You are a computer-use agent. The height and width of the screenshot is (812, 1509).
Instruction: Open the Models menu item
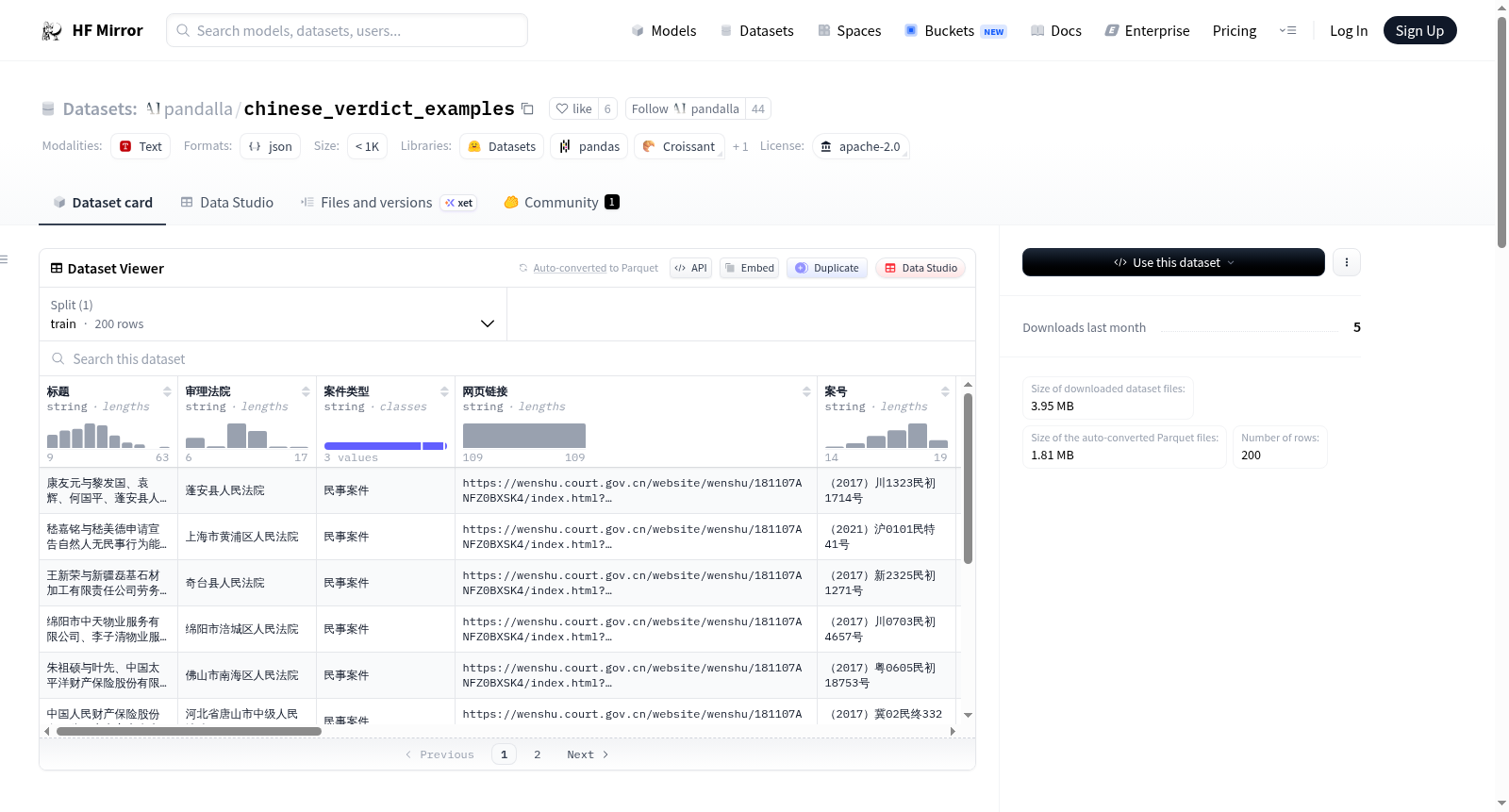pyautogui.click(x=664, y=31)
